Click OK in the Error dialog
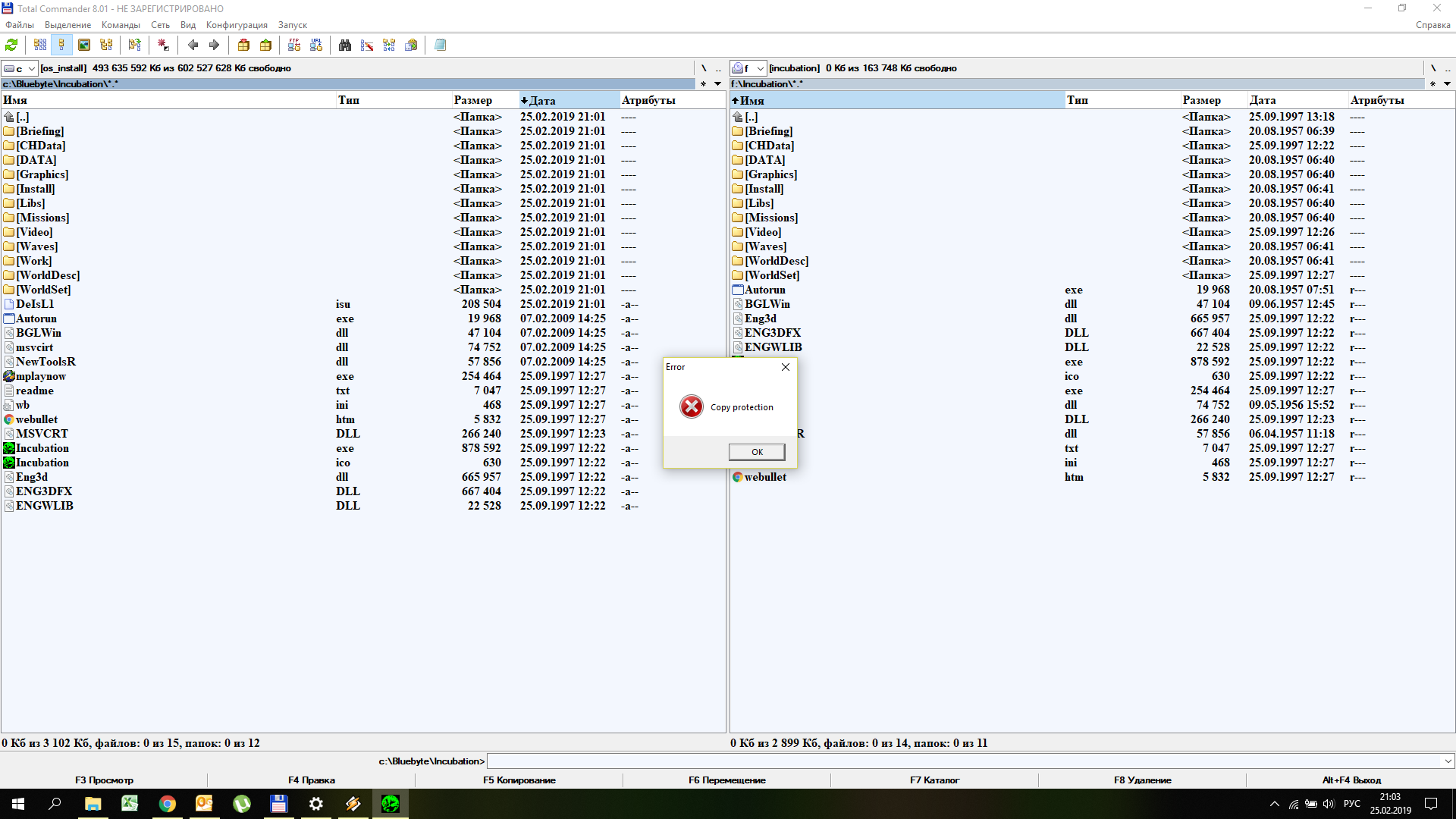1456x819 pixels. [756, 452]
